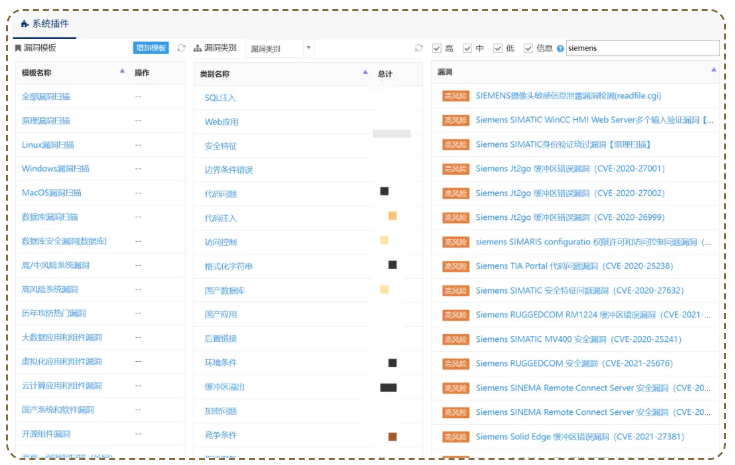Click the 漏洞模板 panel header icon
The image size is (735, 465).
pos(18,48)
